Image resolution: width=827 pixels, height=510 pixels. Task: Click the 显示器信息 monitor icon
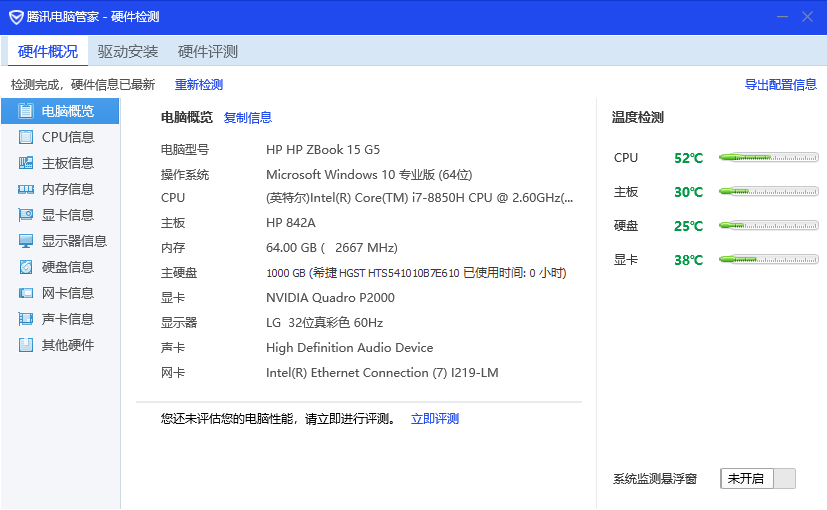25,241
